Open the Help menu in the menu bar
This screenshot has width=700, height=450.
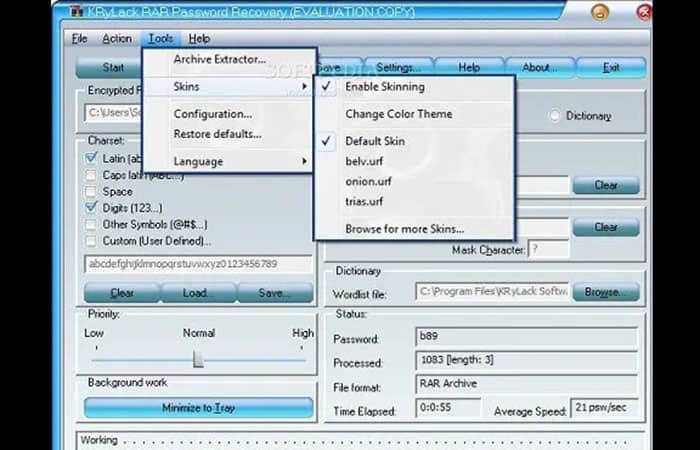[x=199, y=39]
